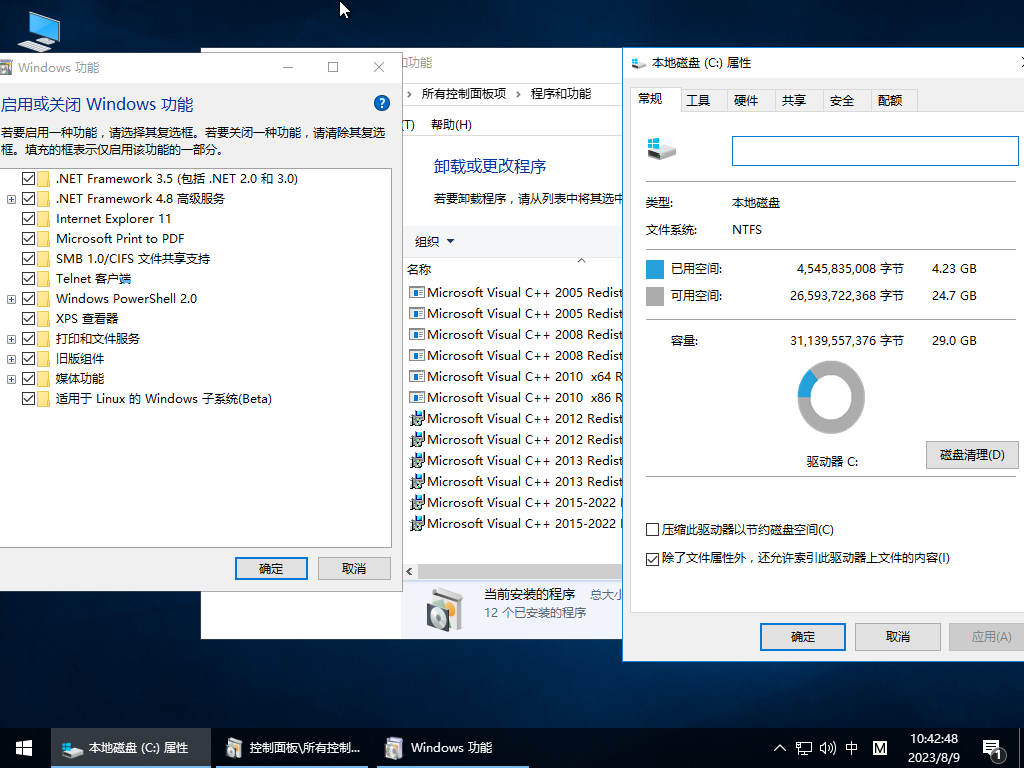The height and width of the screenshot is (768, 1024).
Task: Open the 组织 dropdown
Action: point(434,242)
